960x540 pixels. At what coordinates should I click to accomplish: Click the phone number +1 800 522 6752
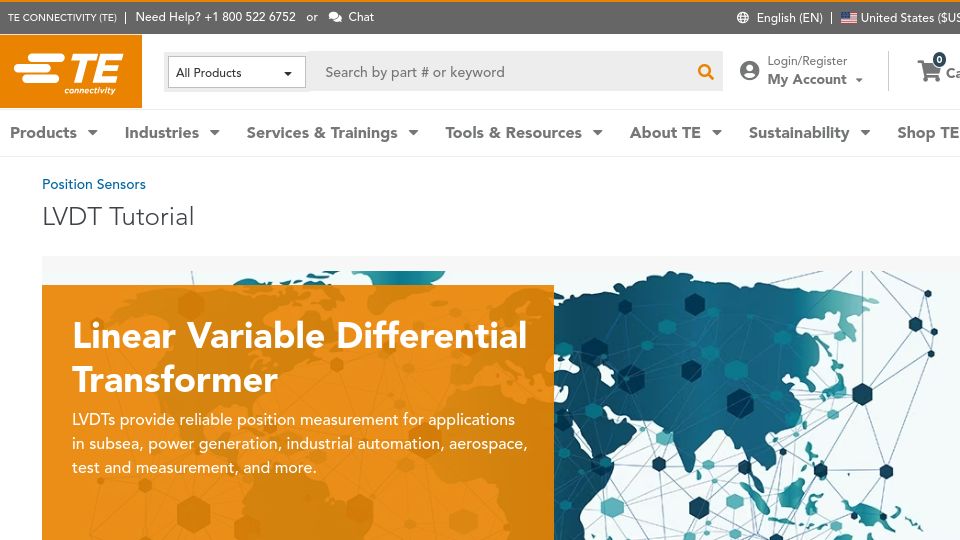pos(250,17)
